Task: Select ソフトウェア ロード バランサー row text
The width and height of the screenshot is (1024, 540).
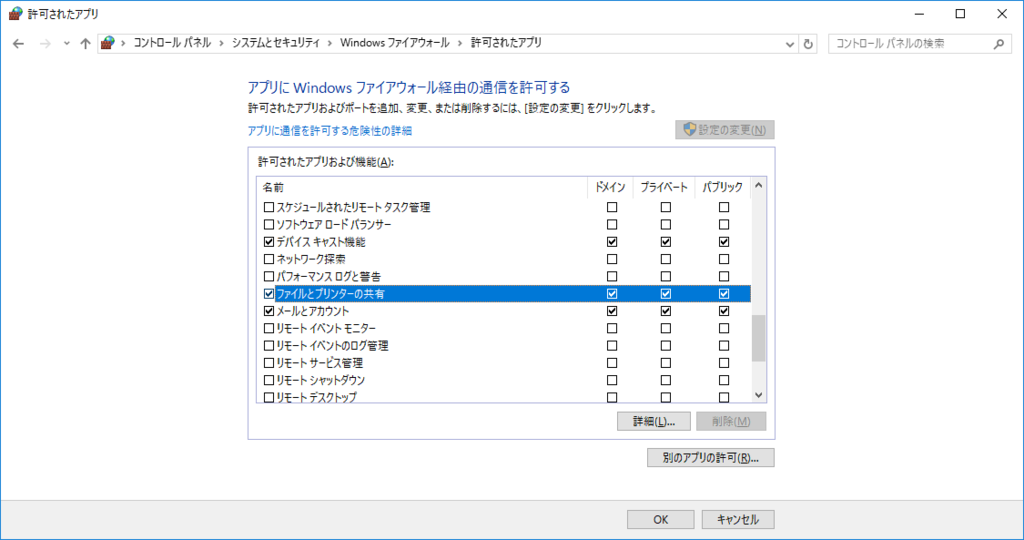Action: (334, 225)
